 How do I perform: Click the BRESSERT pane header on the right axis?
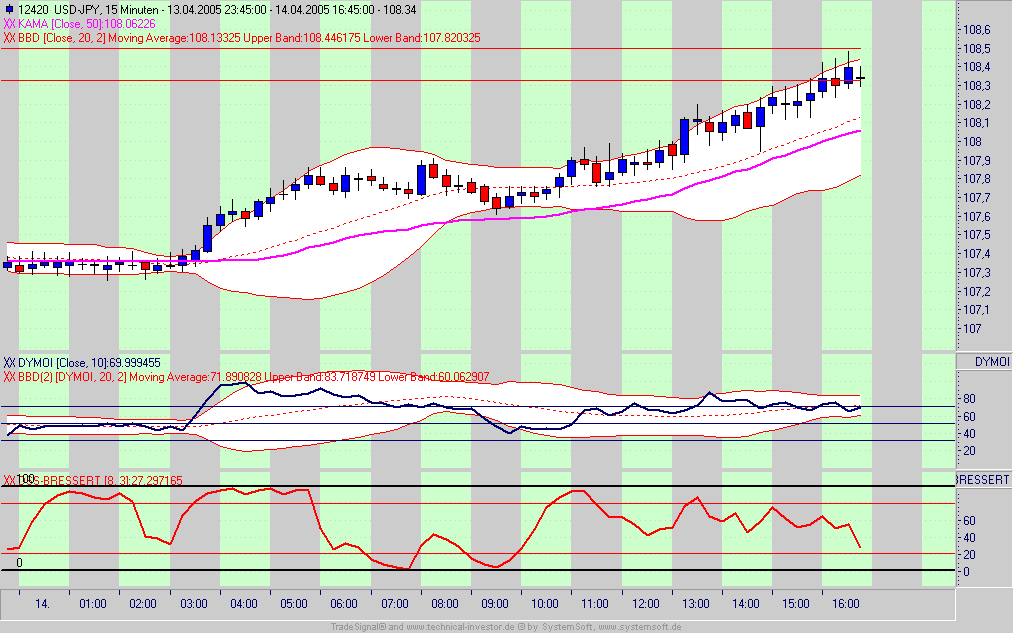(x=984, y=480)
